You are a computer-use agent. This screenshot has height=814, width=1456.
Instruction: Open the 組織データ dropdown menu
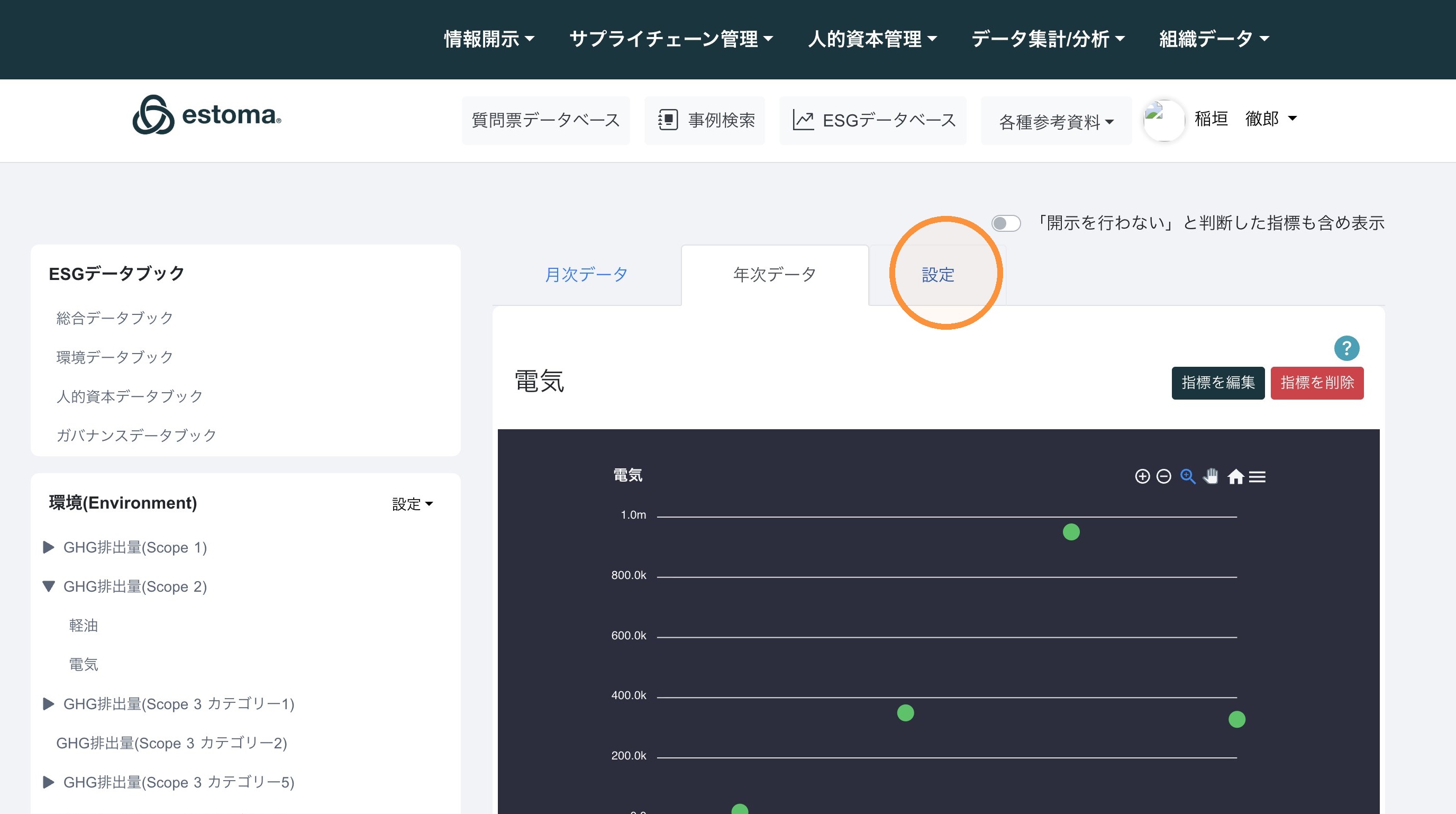(x=1214, y=39)
